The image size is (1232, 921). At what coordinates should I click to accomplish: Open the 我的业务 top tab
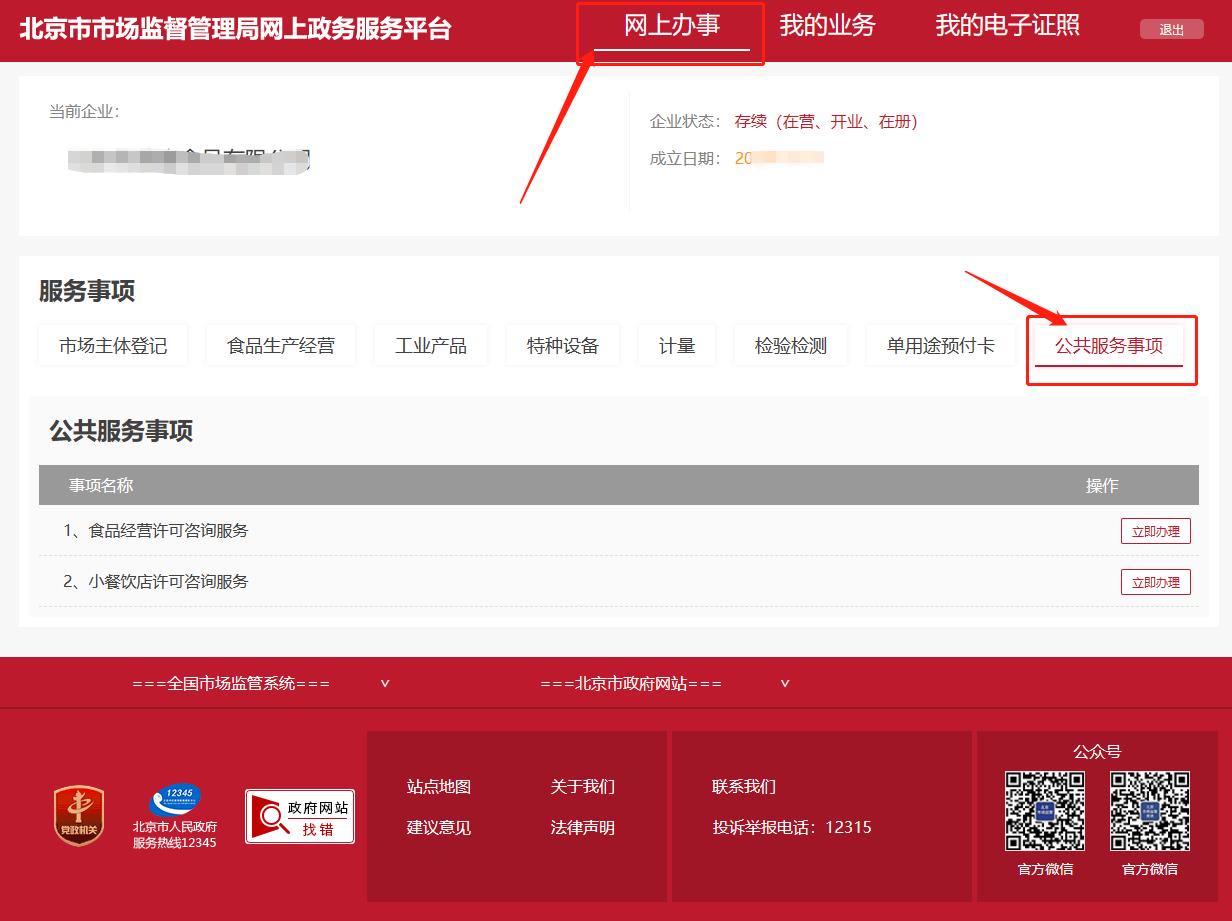(x=827, y=26)
